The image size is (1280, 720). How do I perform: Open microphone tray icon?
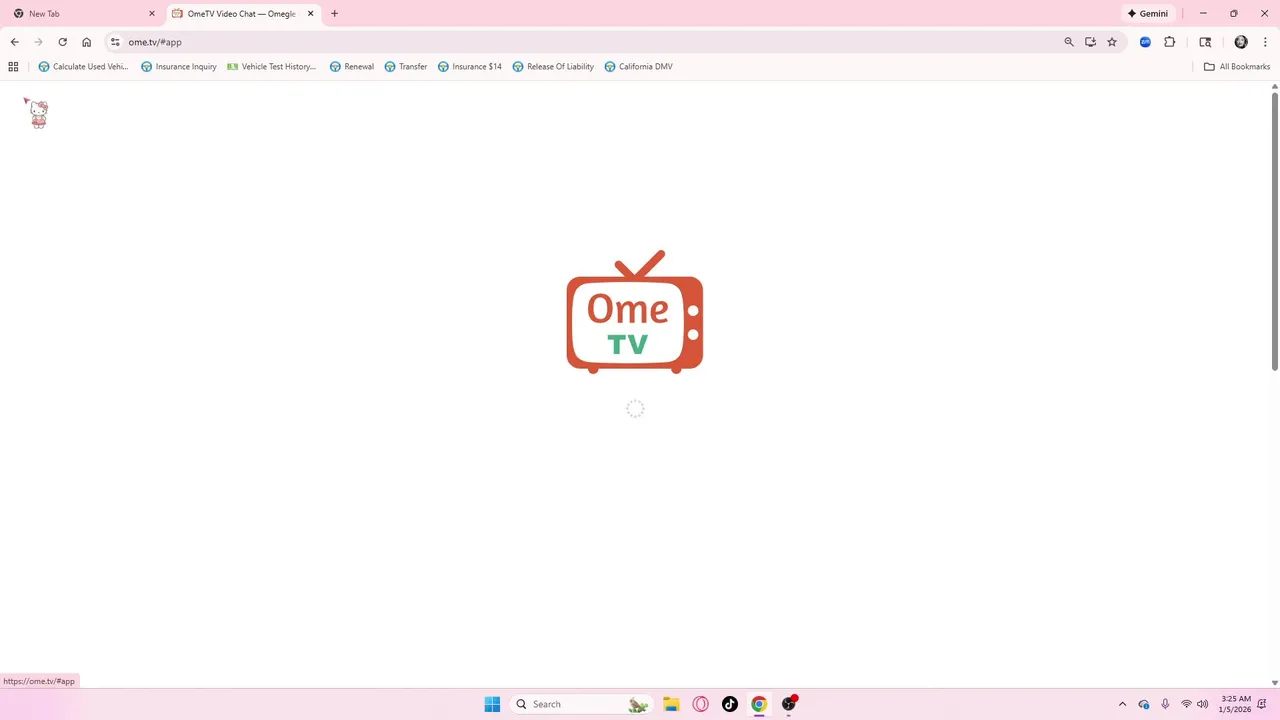pyautogui.click(x=1165, y=704)
